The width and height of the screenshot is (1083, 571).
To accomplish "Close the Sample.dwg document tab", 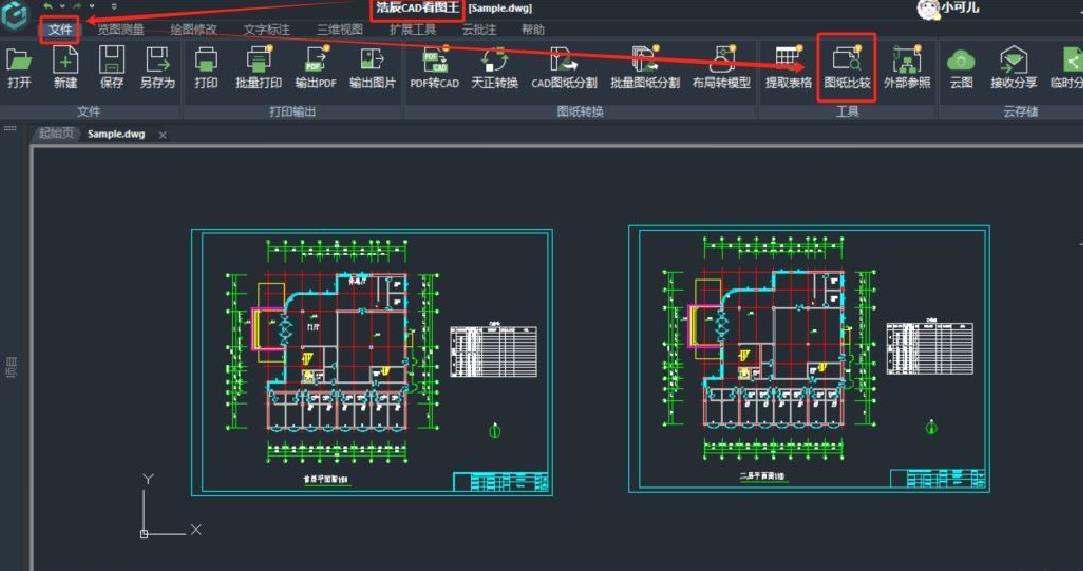I will coord(162,135).
